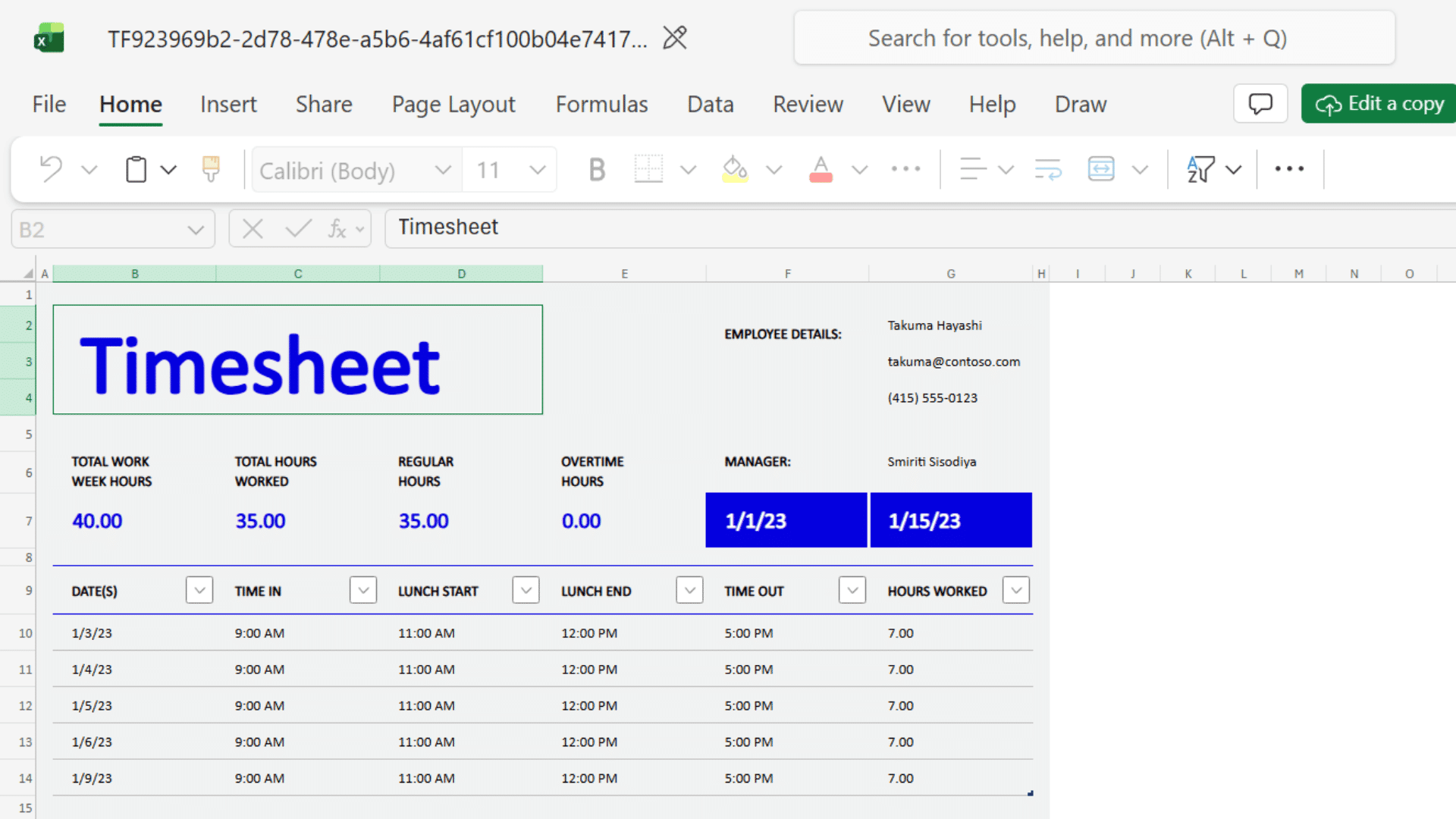This screenshot has height=819, width=1456.
Task: Click the start date cell 1/1/23
Action: point(786,520)
